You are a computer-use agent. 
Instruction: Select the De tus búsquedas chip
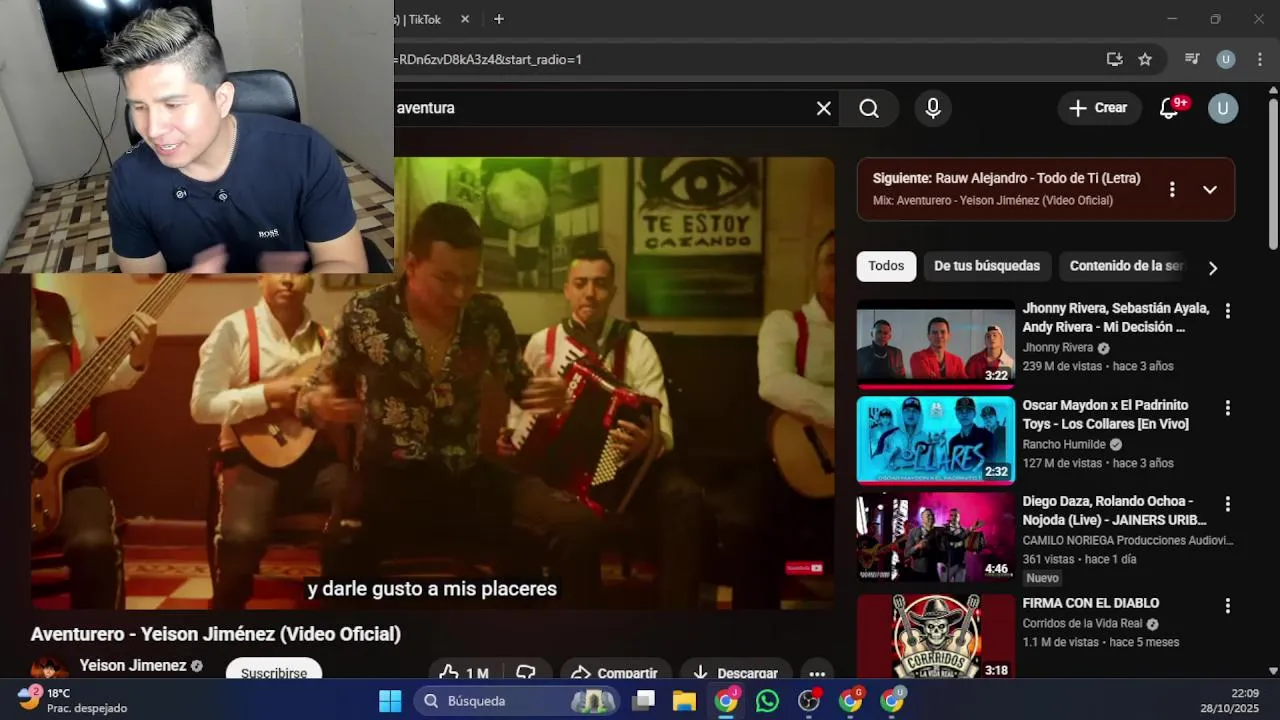click(987, 266)
